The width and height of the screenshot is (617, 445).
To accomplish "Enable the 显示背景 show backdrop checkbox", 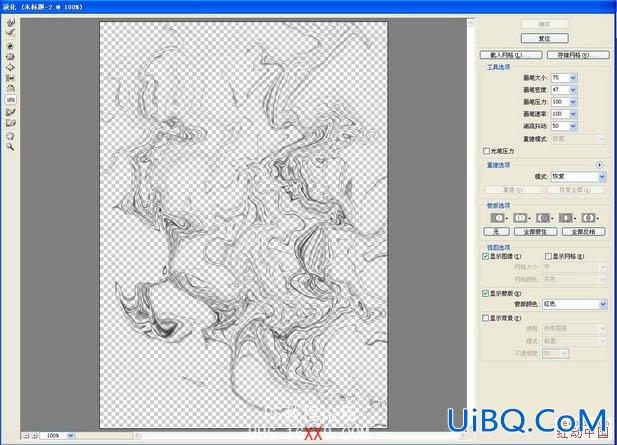I will pos(486,318).
